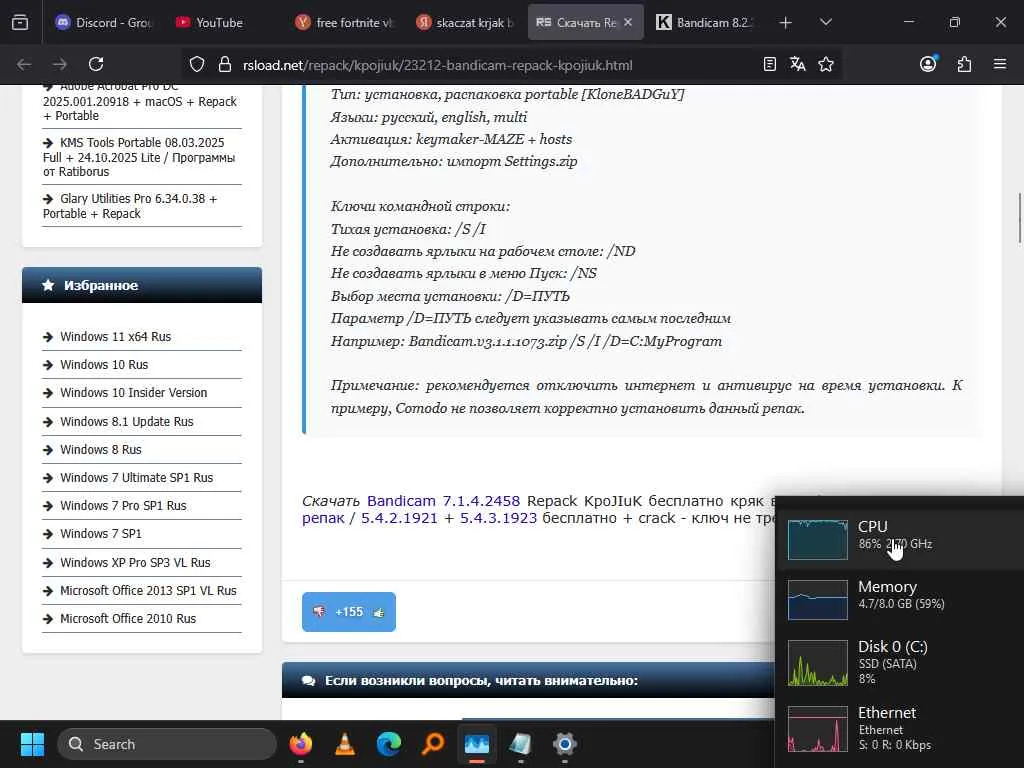Open Windows 7 Pro SP1 Rus link

click(x=123, y=505)
